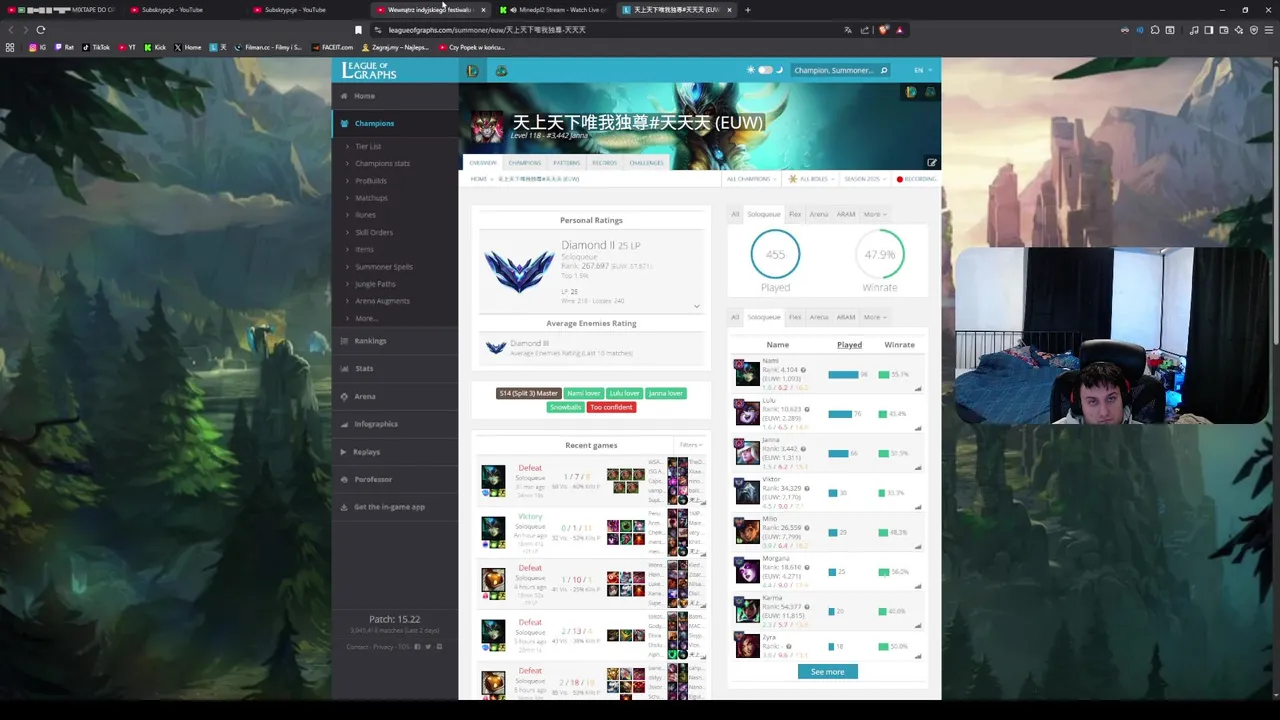The width and height of the screenshot is (1280, 720).
Task: Click the summoner profile avatar
Action: click(x=488, y=128)
